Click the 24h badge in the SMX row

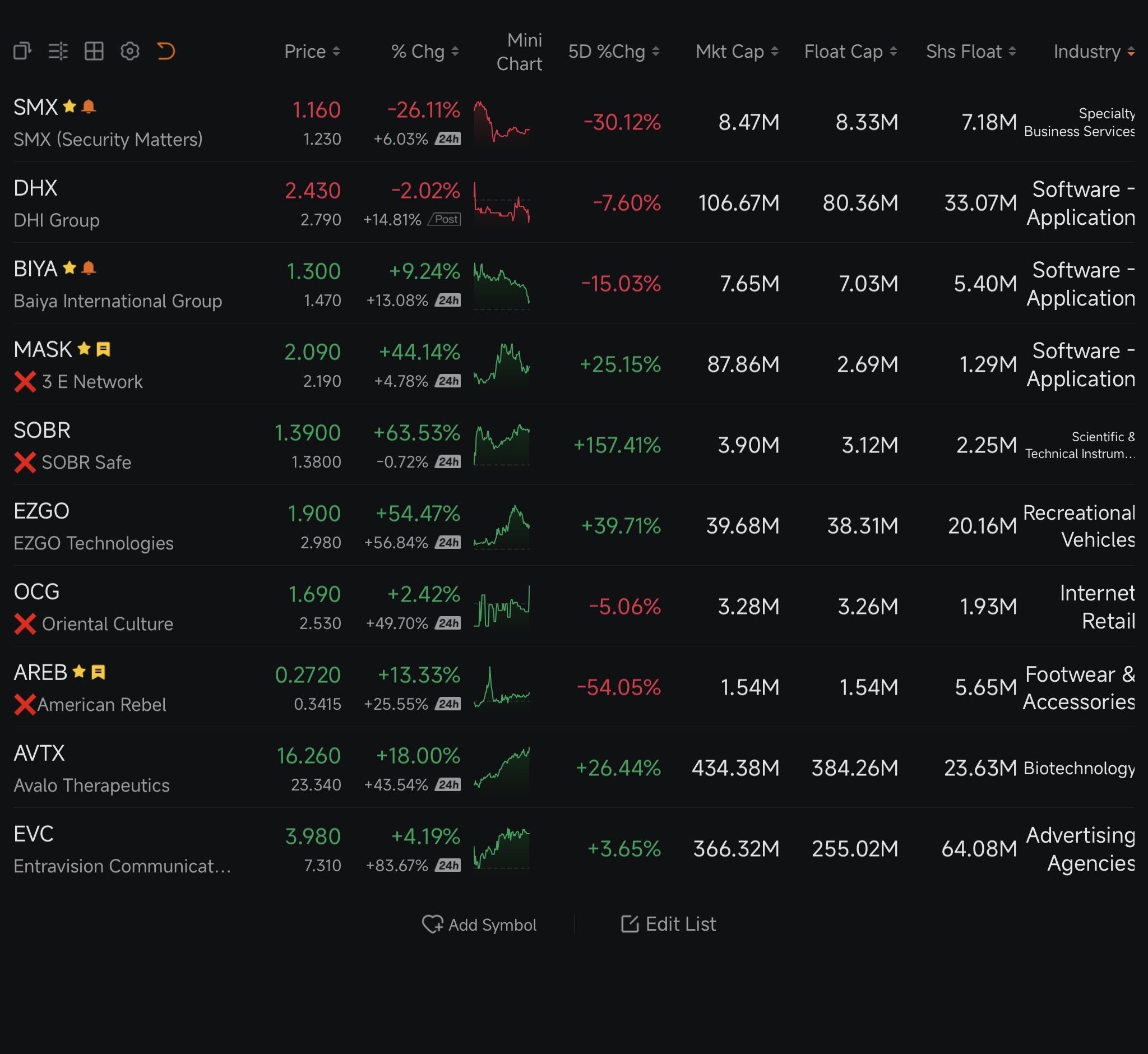tap(448, 138)
